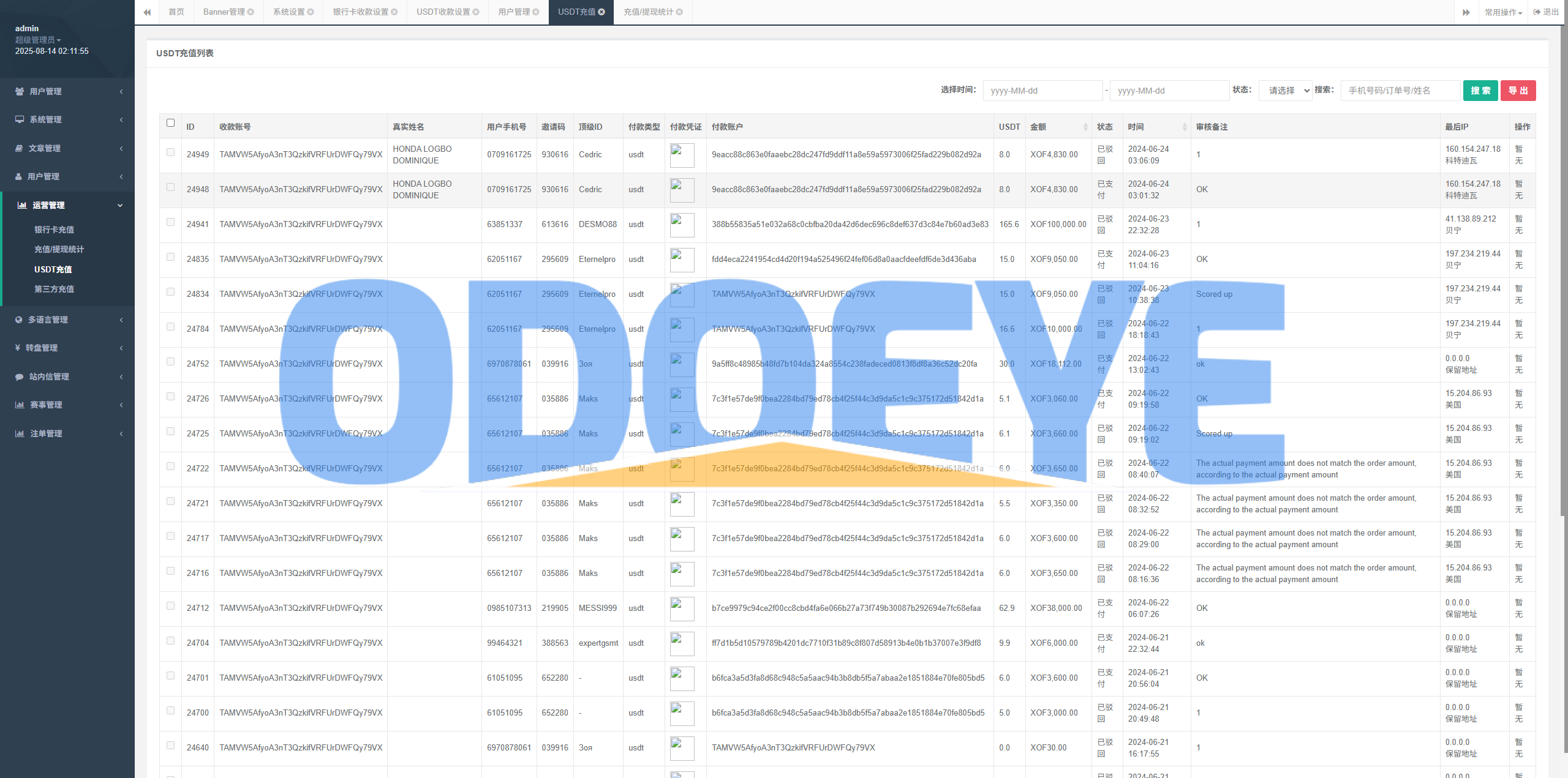
Task: Click the chat bubble icon beside 站内信管理
Action: (19, 376)
